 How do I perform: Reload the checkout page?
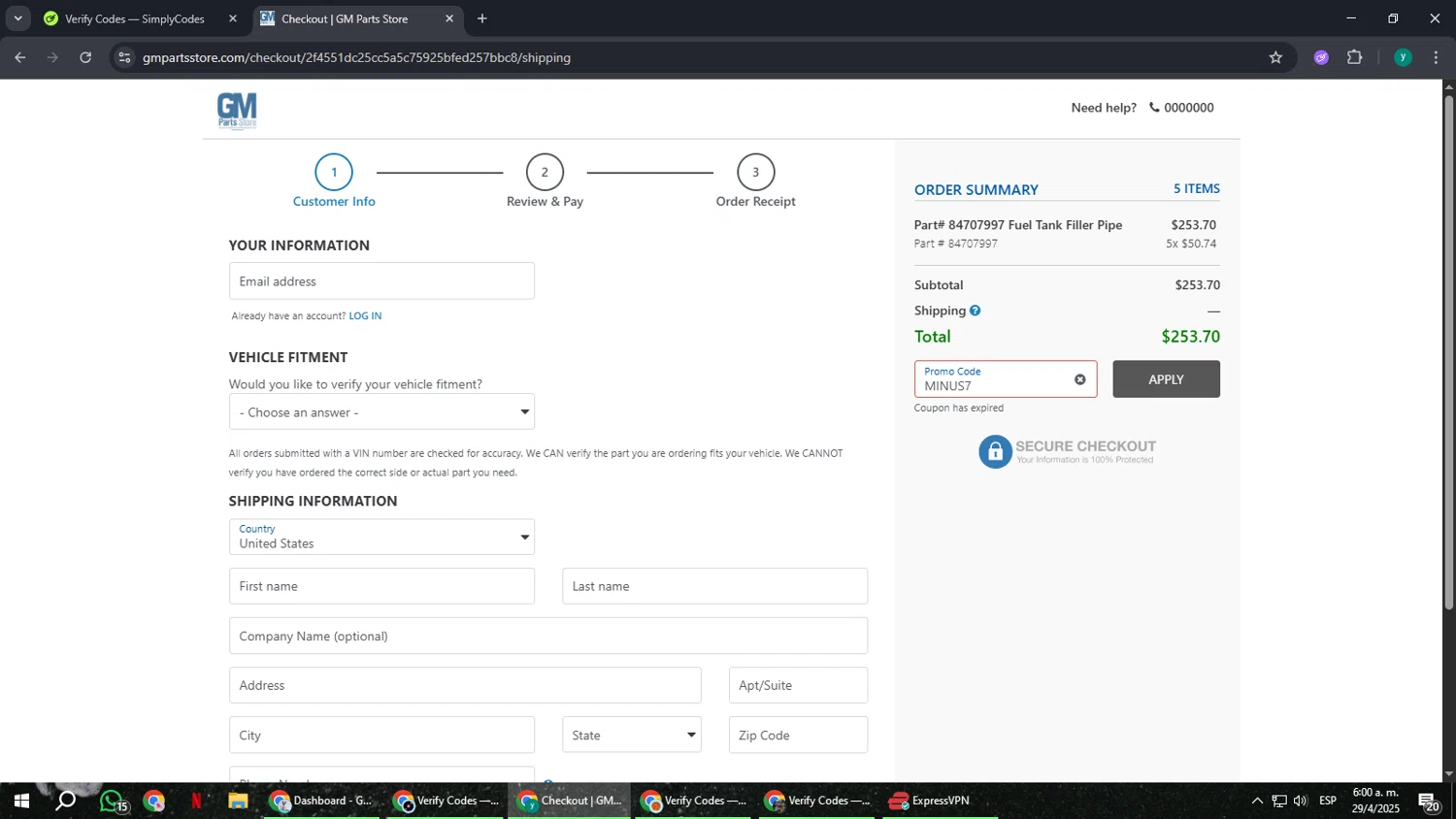tap(85, 57)
